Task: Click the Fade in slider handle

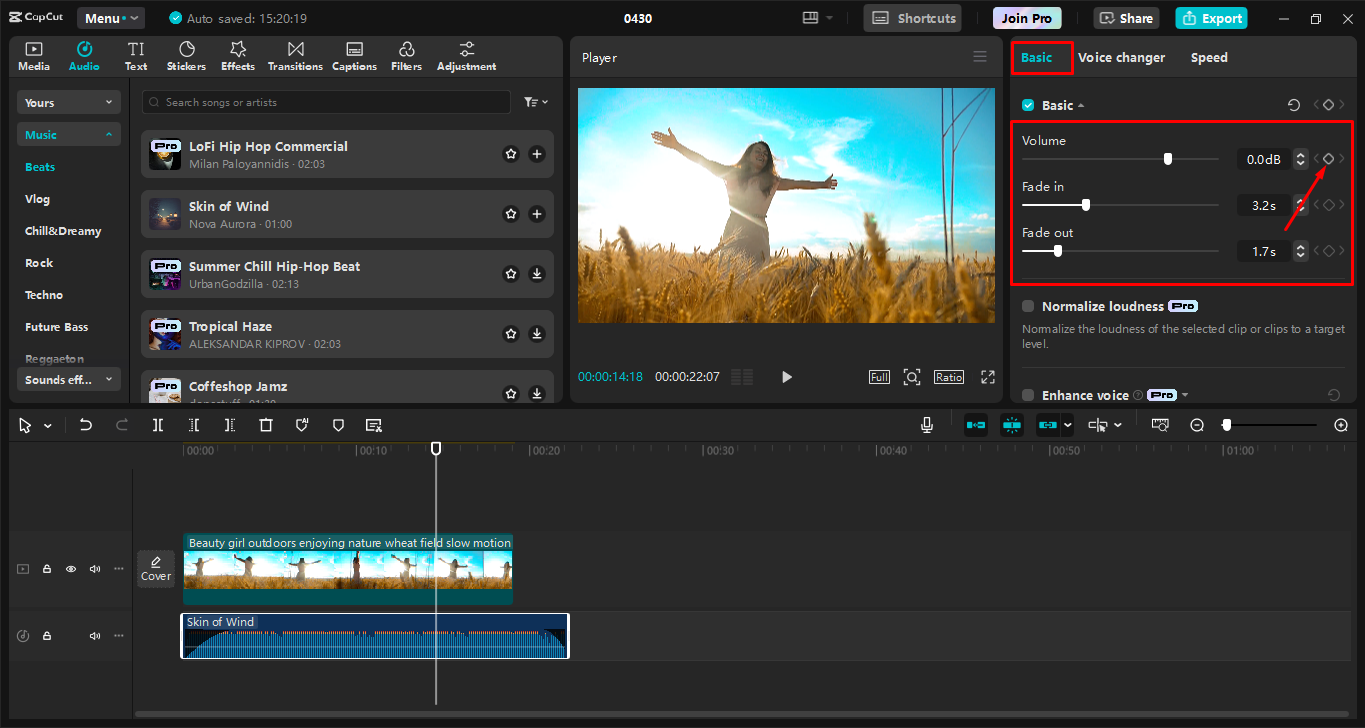Action: (1086, 205)
